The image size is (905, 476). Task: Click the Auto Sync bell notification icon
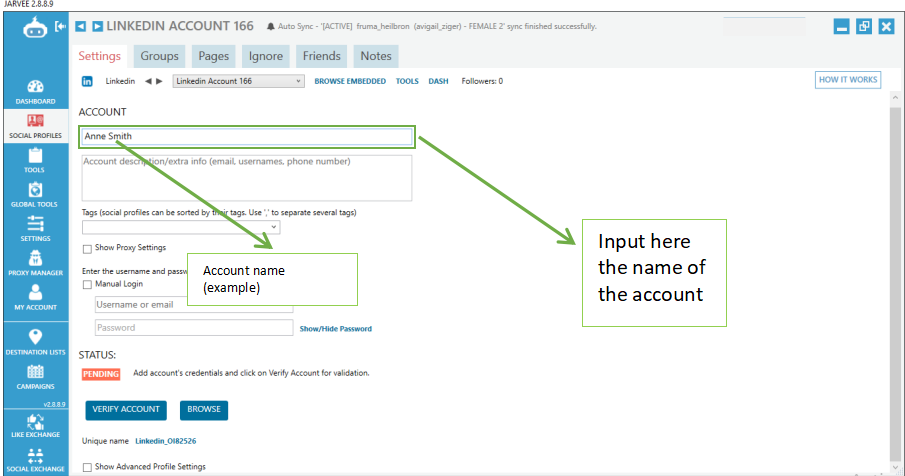pos(271,27)
